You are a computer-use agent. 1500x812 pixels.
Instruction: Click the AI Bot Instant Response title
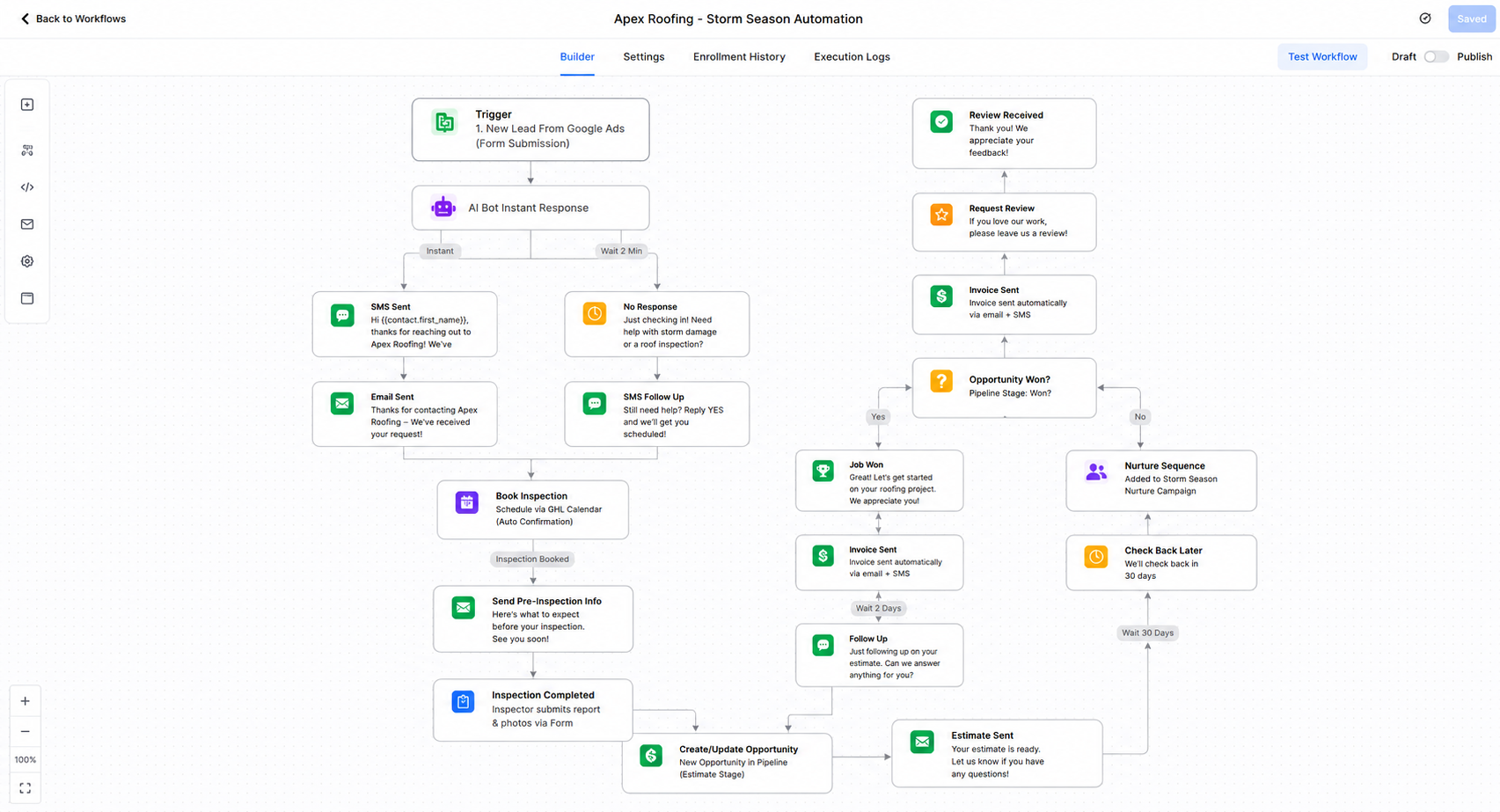click(528, 208)
